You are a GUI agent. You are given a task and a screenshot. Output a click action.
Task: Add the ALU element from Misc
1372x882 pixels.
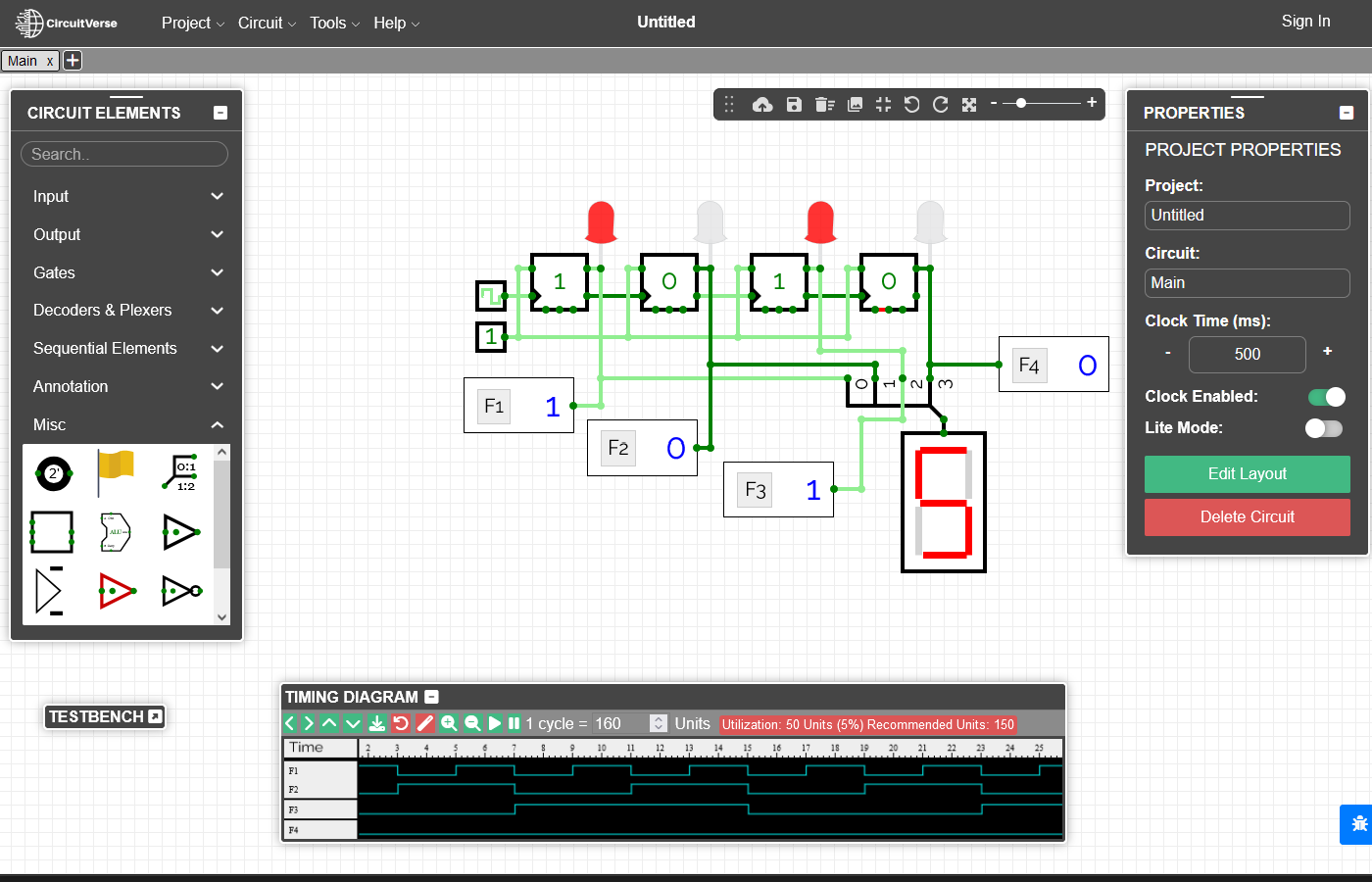point(116,532)
